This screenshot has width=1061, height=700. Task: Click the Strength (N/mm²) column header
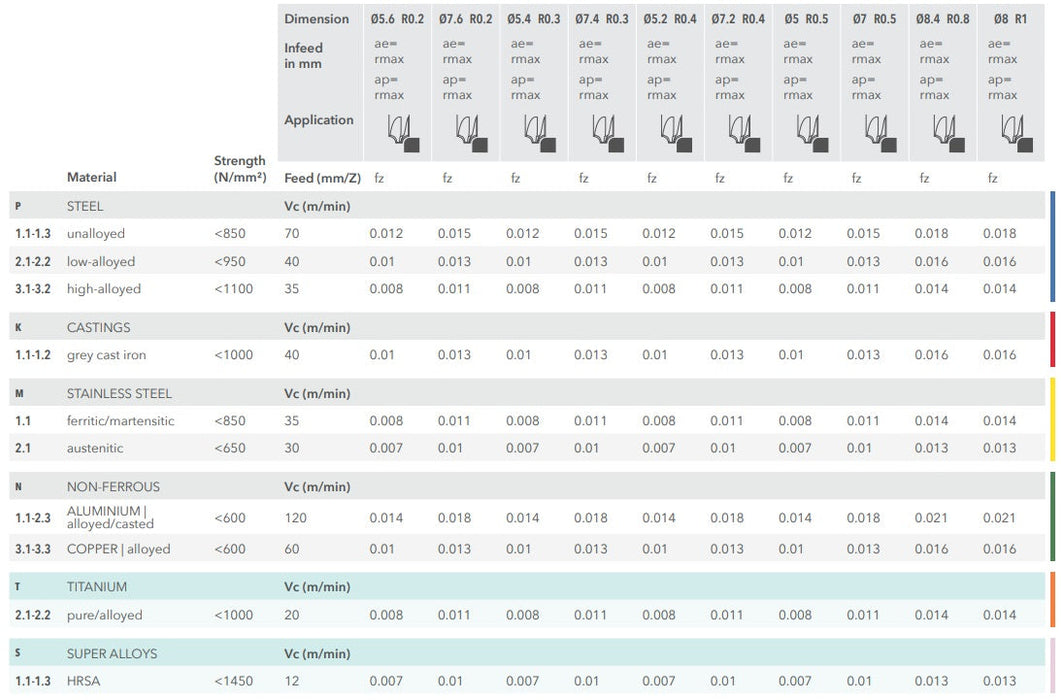point(240,169)
